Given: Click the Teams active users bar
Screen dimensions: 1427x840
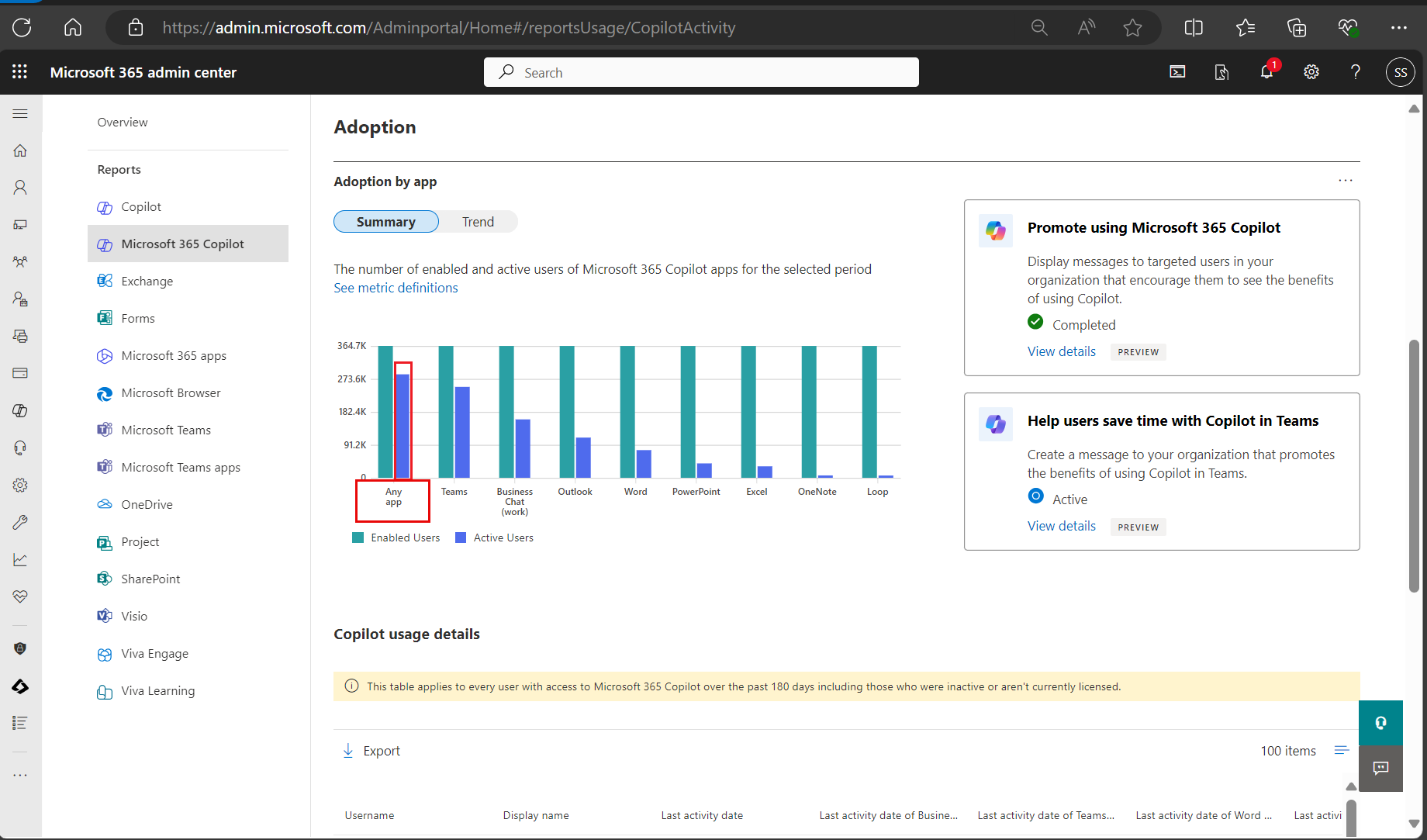Looking at the screenshot, I should (x=462, y=432).
